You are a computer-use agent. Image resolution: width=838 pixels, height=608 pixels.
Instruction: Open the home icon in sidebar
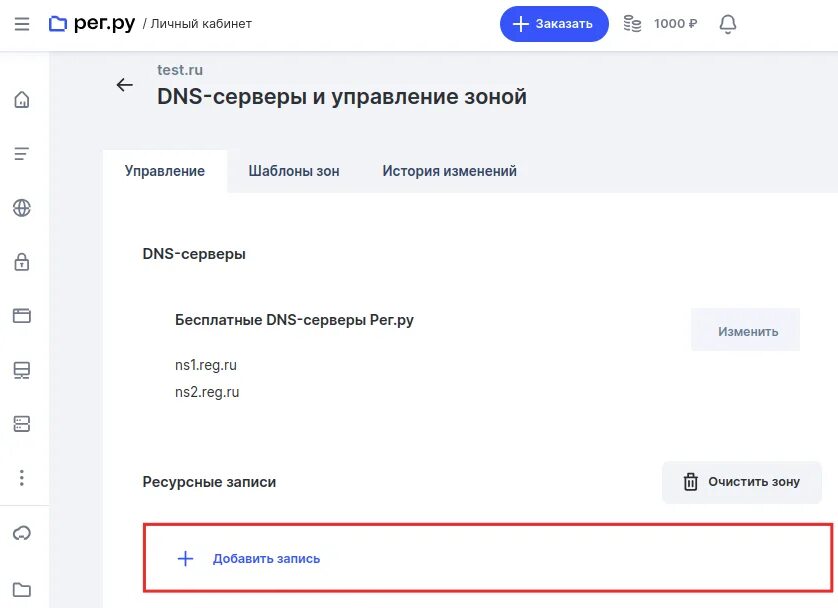(x=22, y=99)
